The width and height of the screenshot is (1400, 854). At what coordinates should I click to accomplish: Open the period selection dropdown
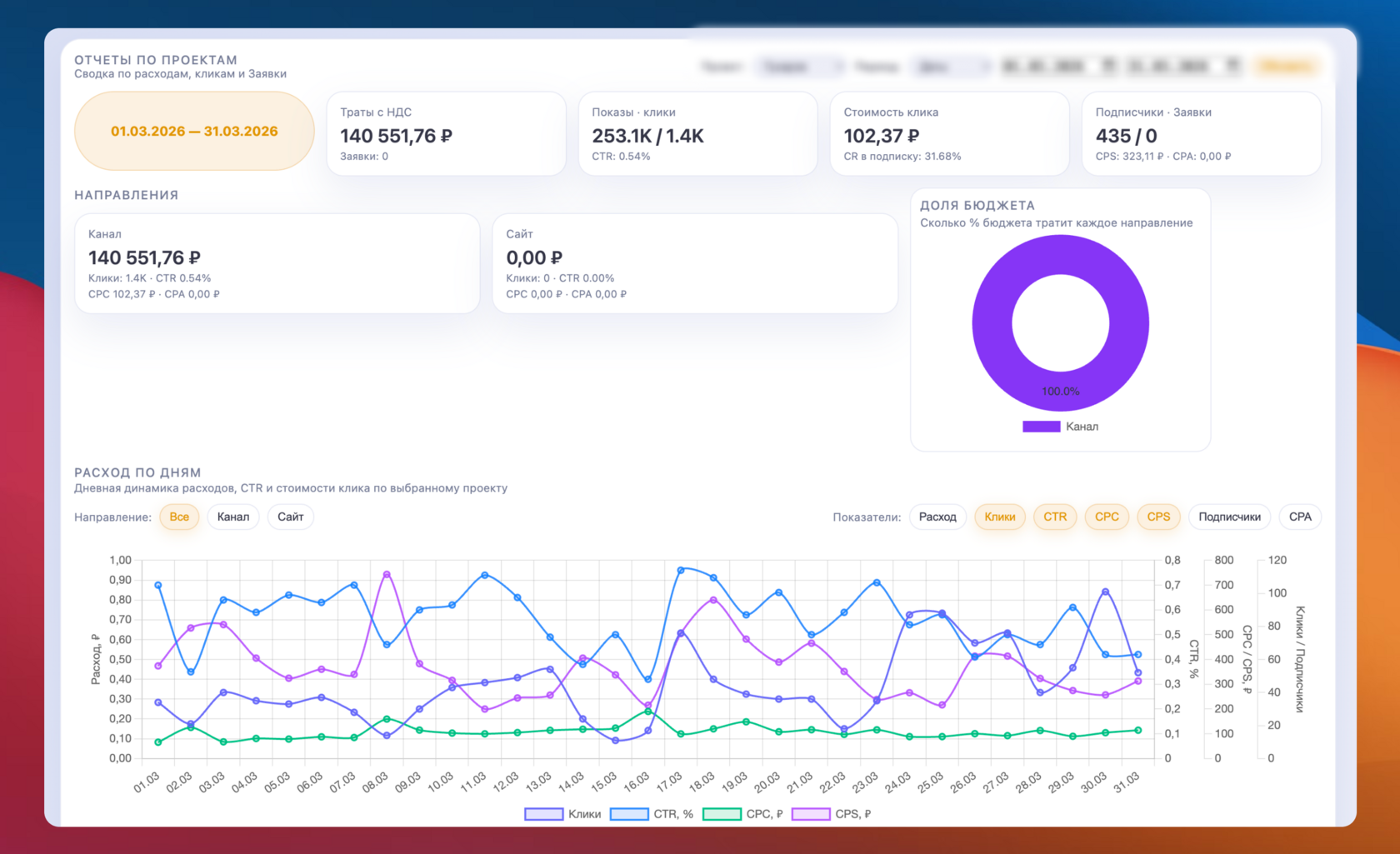951,67
